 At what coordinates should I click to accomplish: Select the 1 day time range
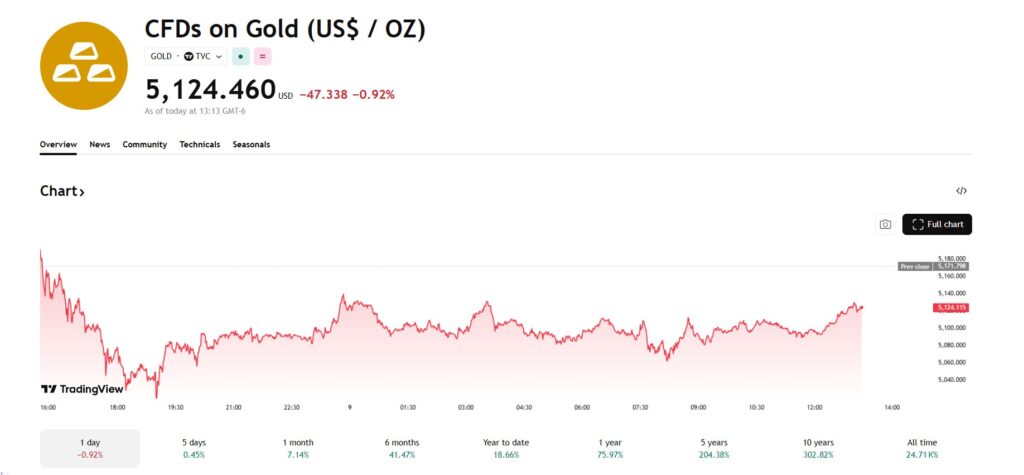click(x=89, y=448)
